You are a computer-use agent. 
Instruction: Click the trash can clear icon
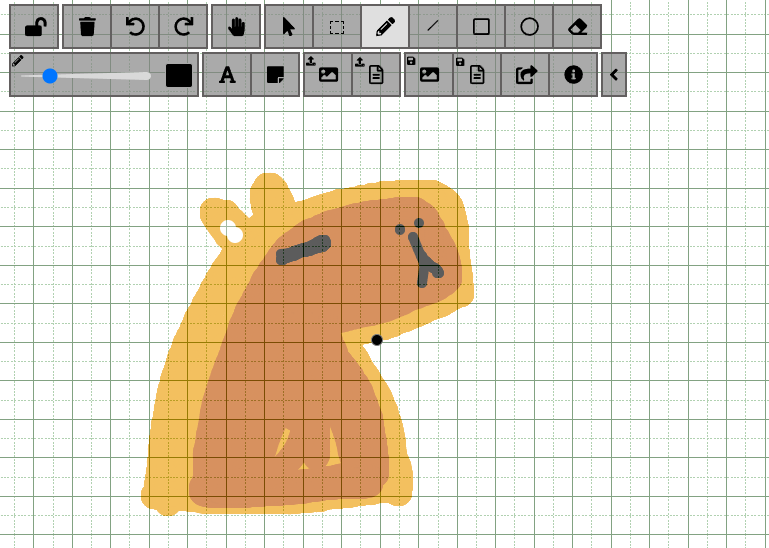[87, 27]
